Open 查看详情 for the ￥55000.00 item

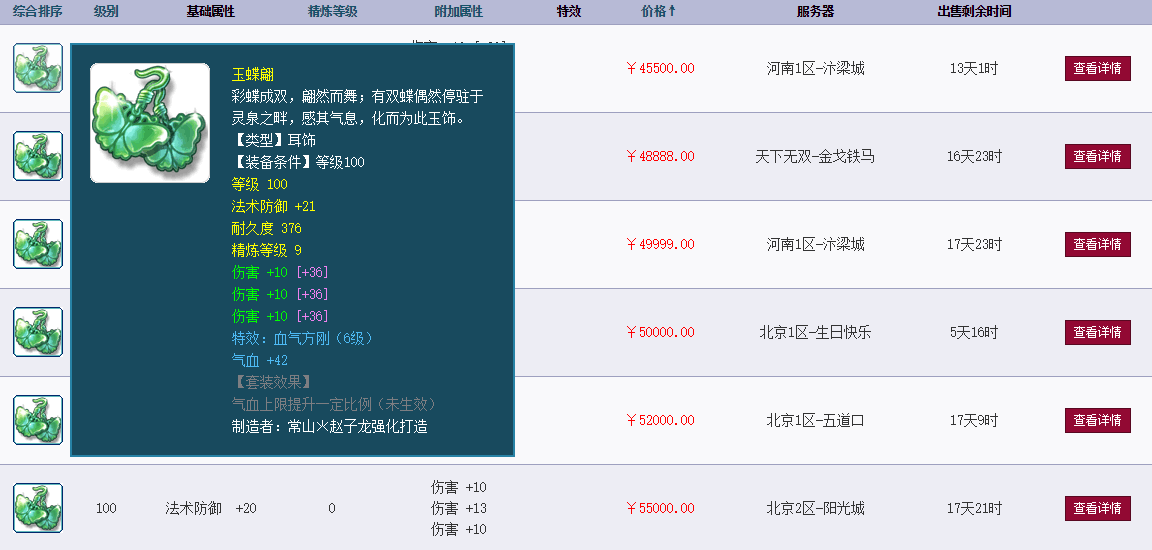[1098, 508]
